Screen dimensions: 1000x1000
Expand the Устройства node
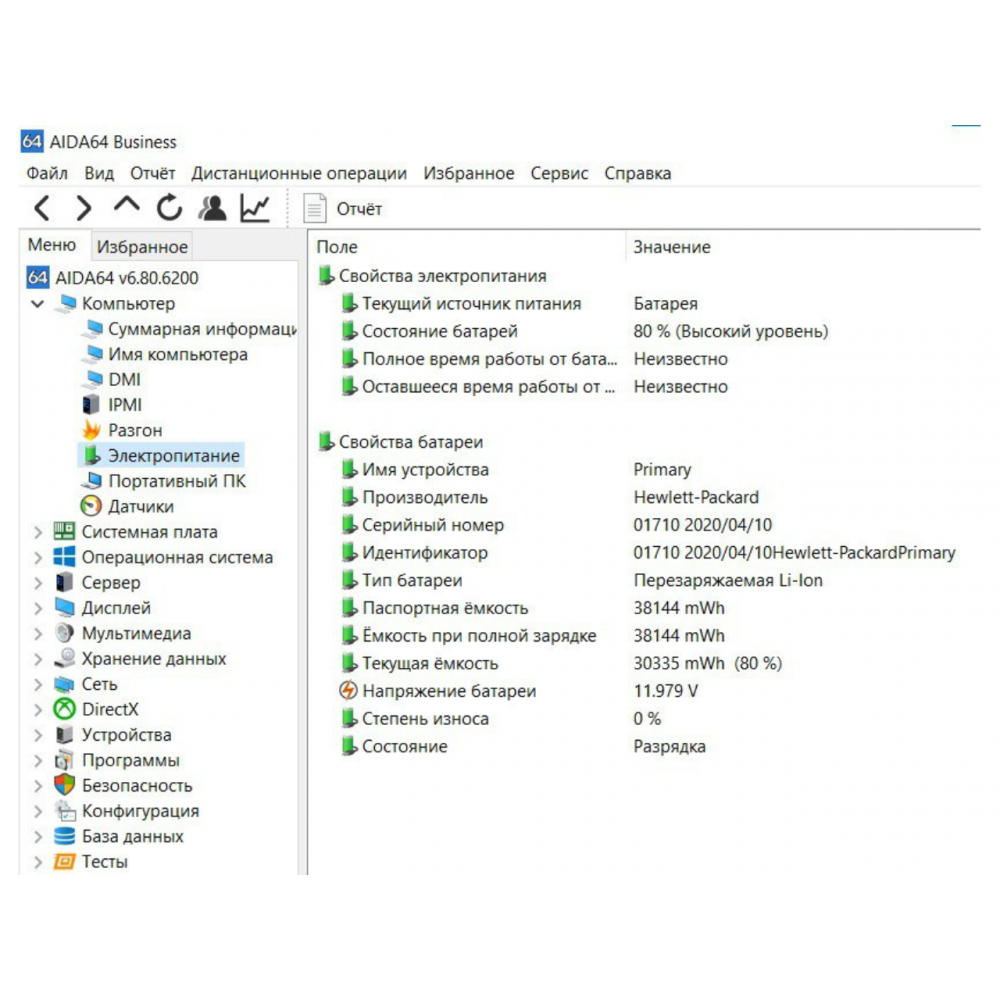coord(38,735)
